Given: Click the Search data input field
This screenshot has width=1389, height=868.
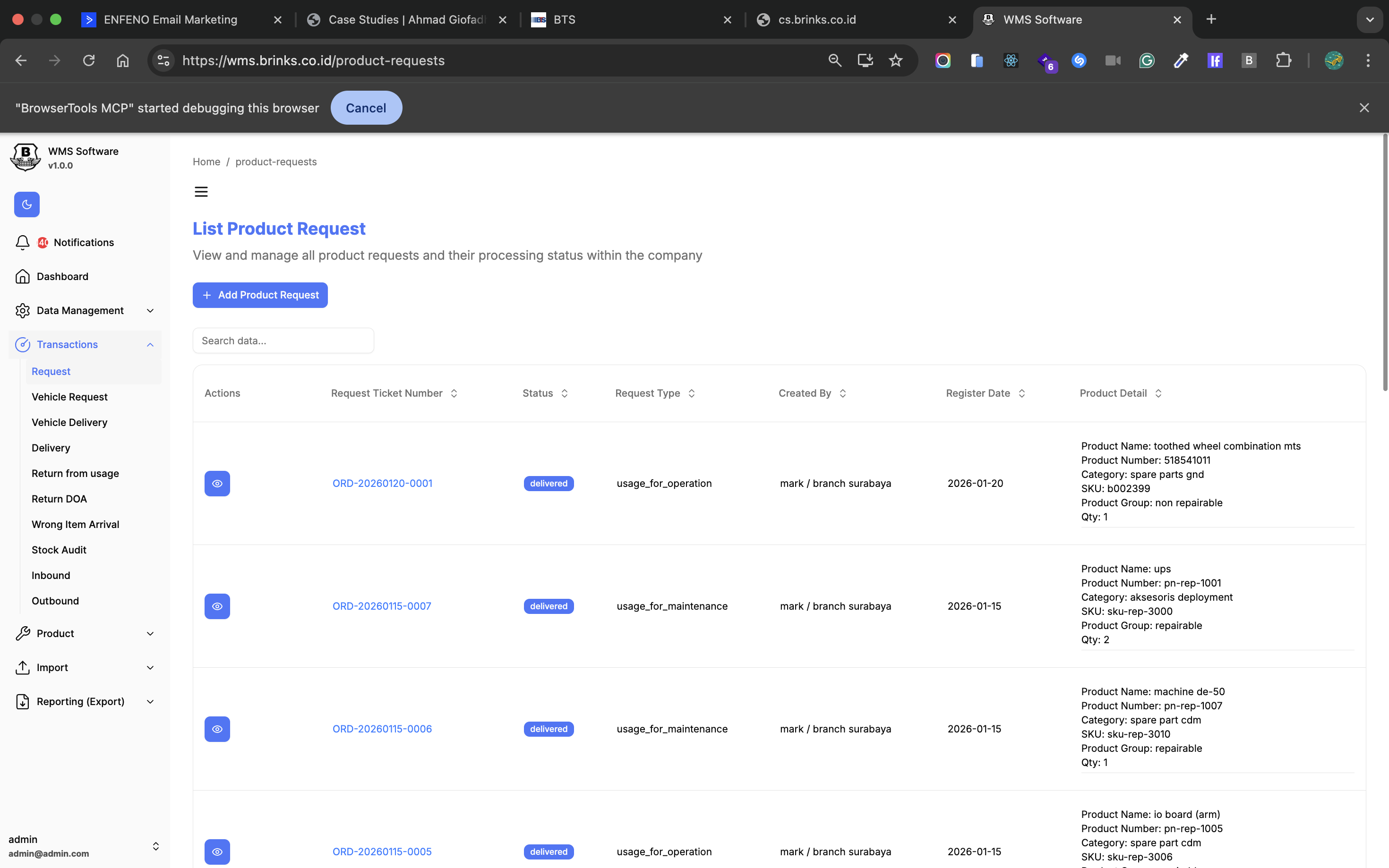Looking at the screenshot, I should 283,340.
